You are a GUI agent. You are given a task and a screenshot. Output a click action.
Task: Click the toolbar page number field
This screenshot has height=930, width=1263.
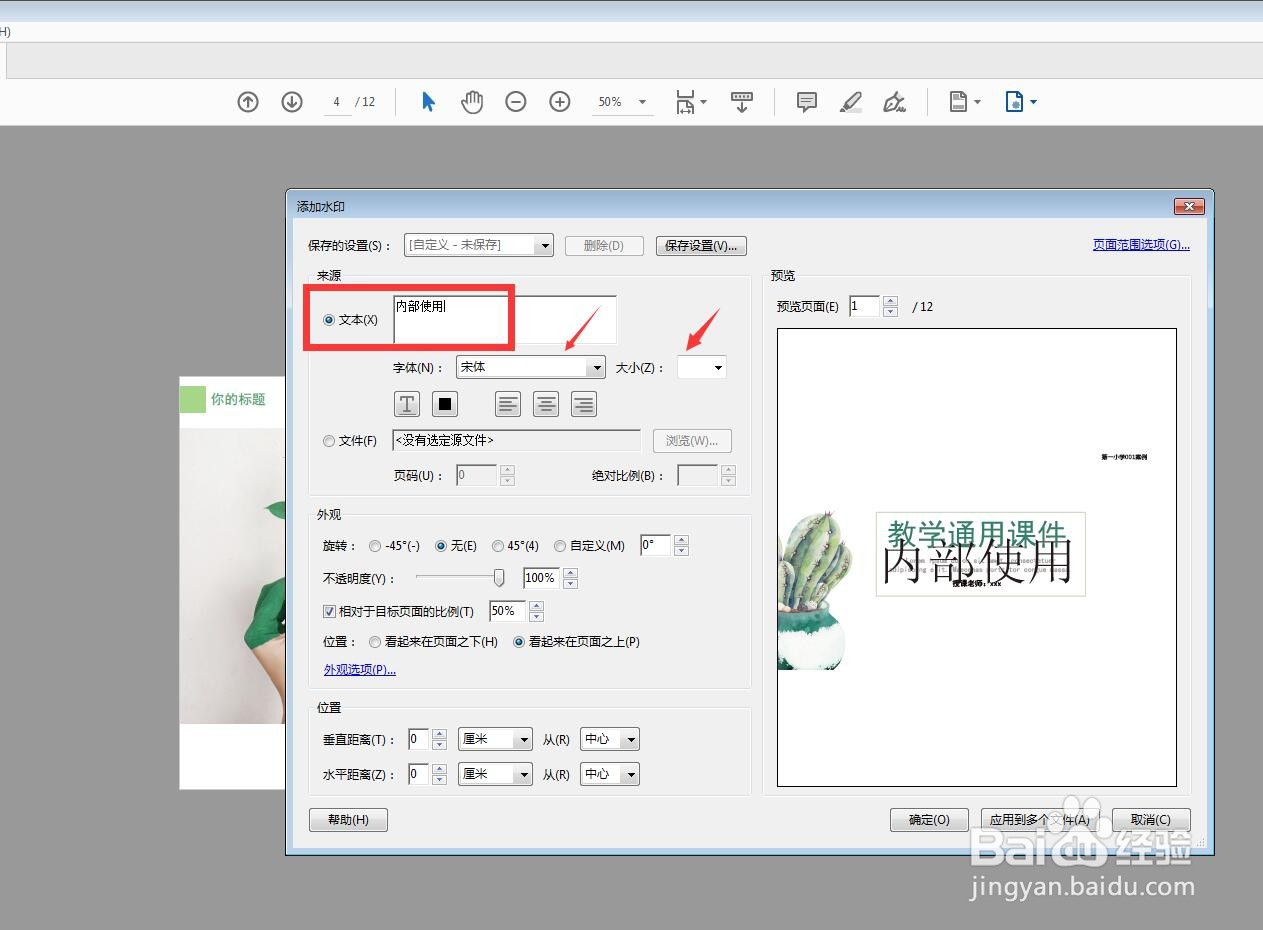coord(337,102)
